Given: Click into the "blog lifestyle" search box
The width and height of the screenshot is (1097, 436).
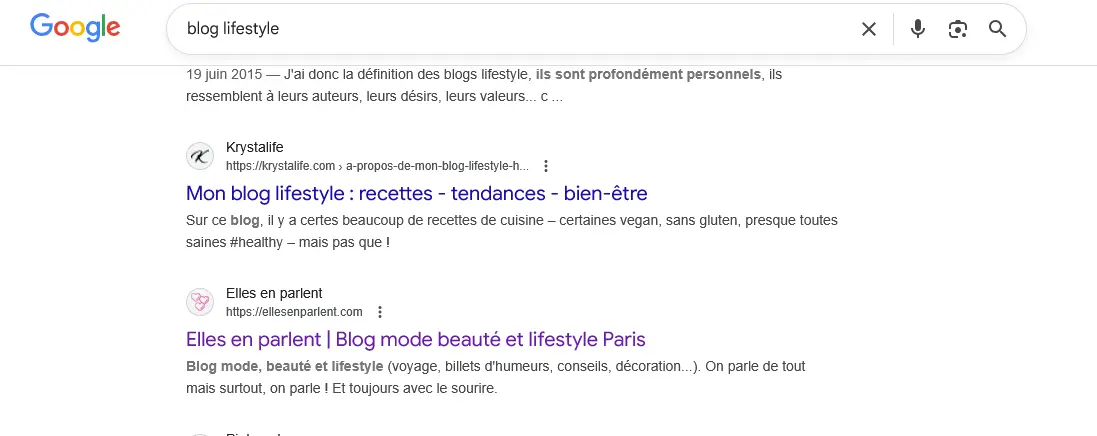Looking at the screenshot, I should coord(500,29).
